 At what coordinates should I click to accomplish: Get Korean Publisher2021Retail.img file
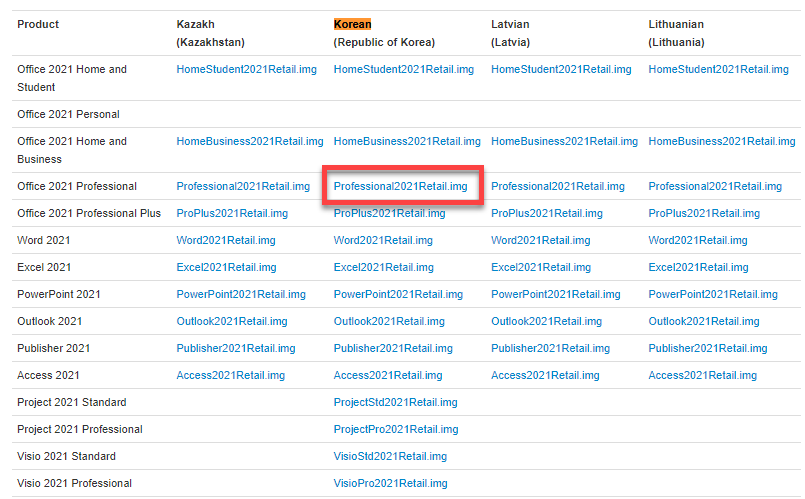[x=393, y=348]
